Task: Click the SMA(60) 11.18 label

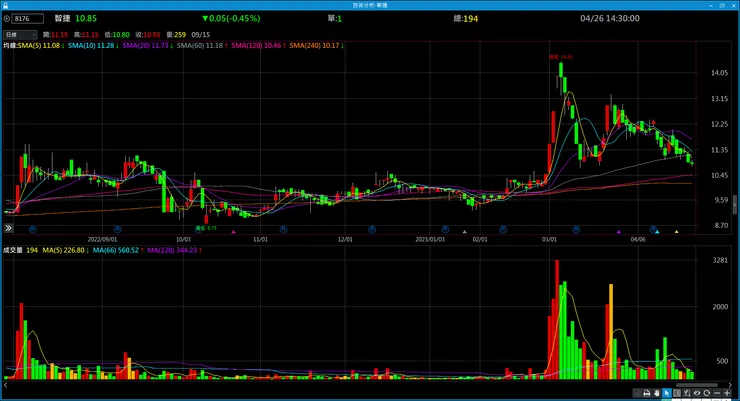Action: tap(202, 46)
